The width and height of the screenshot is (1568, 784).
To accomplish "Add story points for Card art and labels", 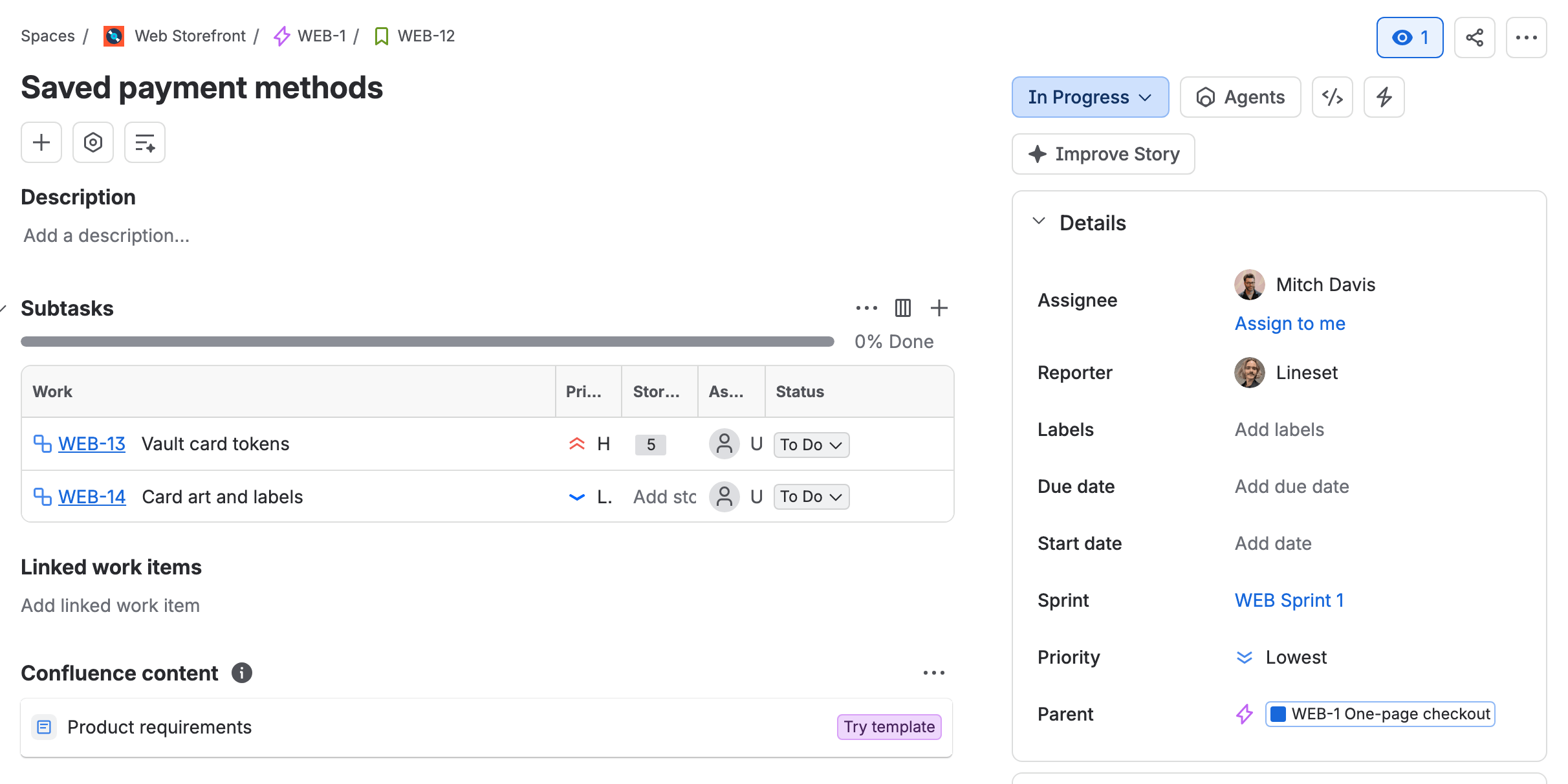I will click(x=664, y=497).
